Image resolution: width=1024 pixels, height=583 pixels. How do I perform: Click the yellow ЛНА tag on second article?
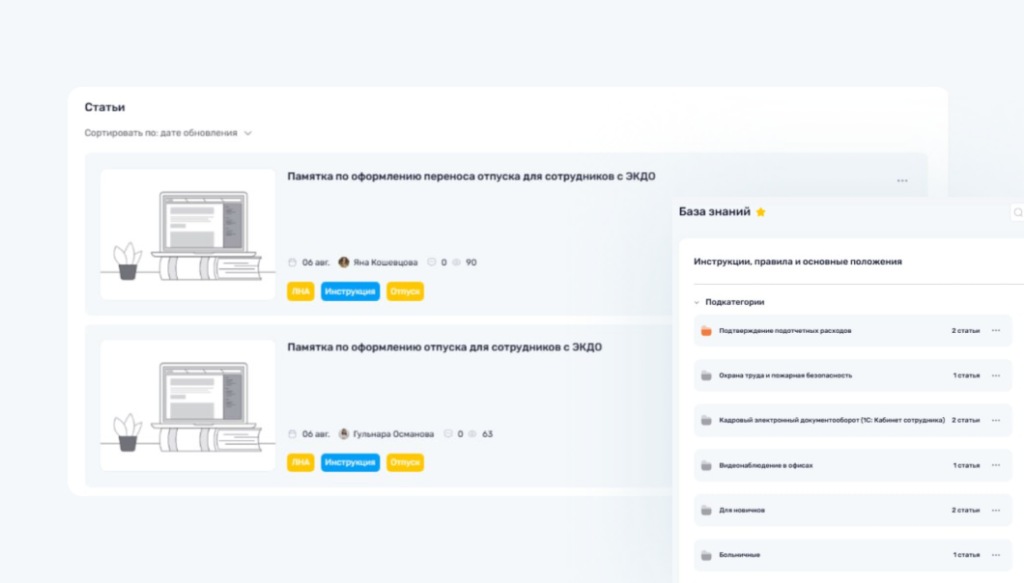point(300,462)
